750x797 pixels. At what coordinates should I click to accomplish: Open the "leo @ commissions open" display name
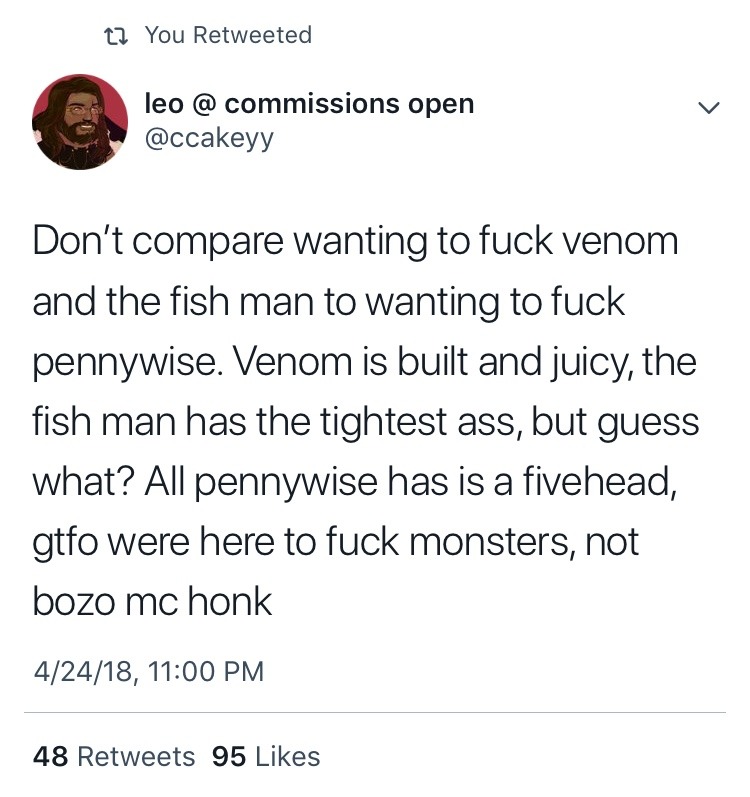click(309, 103)
